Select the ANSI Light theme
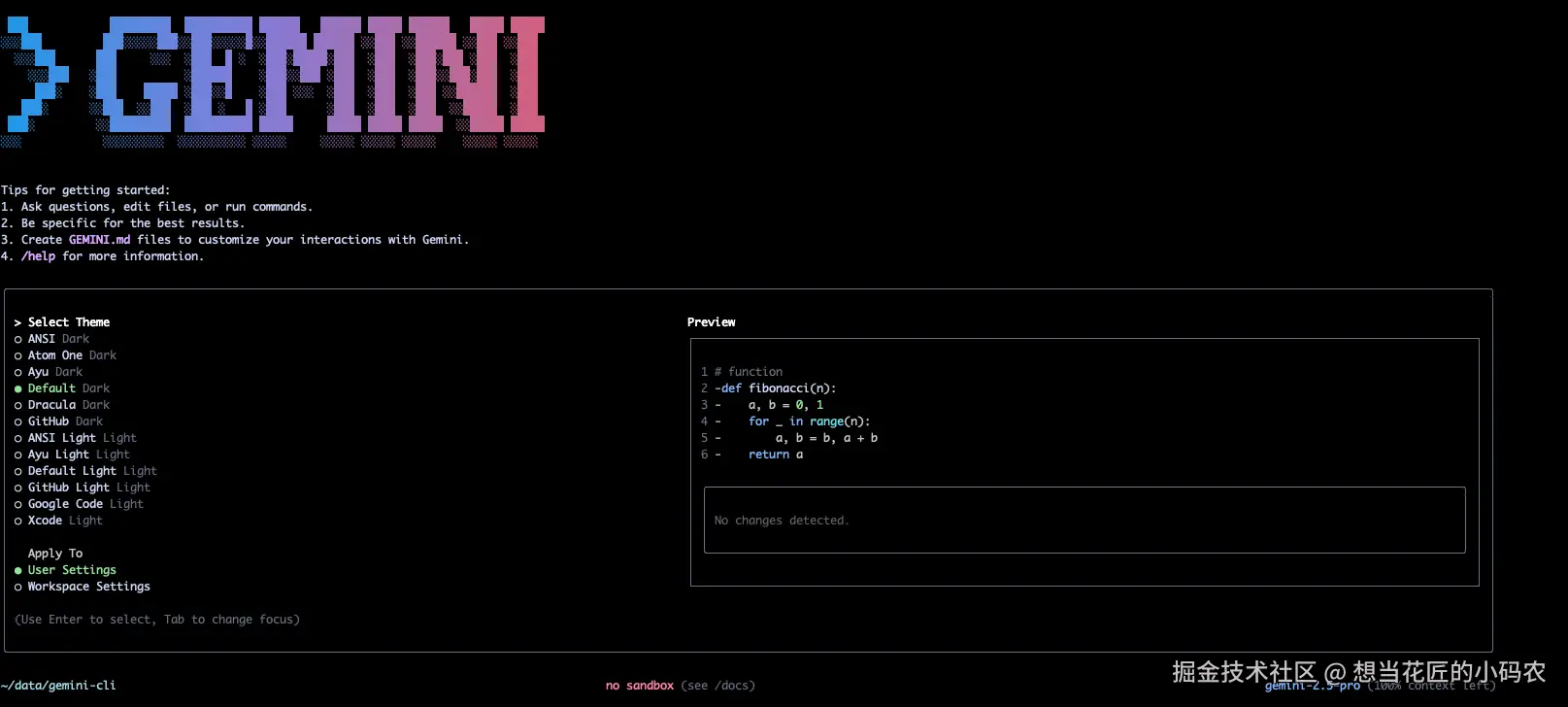This screenshot has width=1568, height=707. (x=82, y=438)
